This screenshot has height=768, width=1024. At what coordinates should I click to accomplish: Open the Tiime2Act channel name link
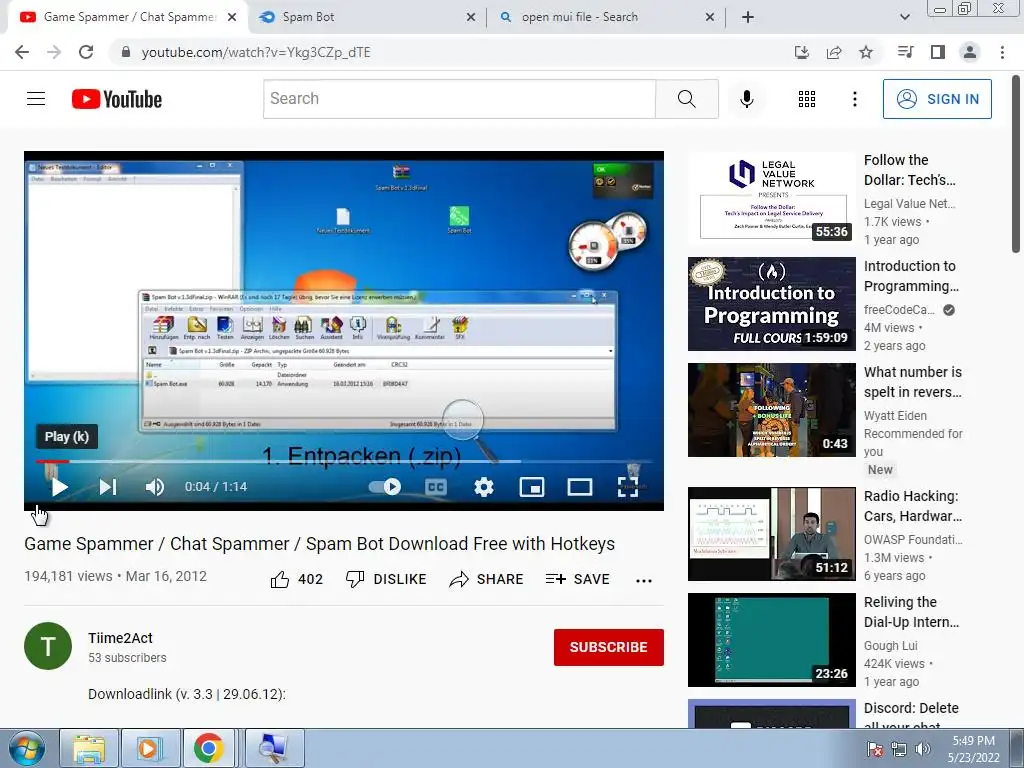(x=120, y=638)
